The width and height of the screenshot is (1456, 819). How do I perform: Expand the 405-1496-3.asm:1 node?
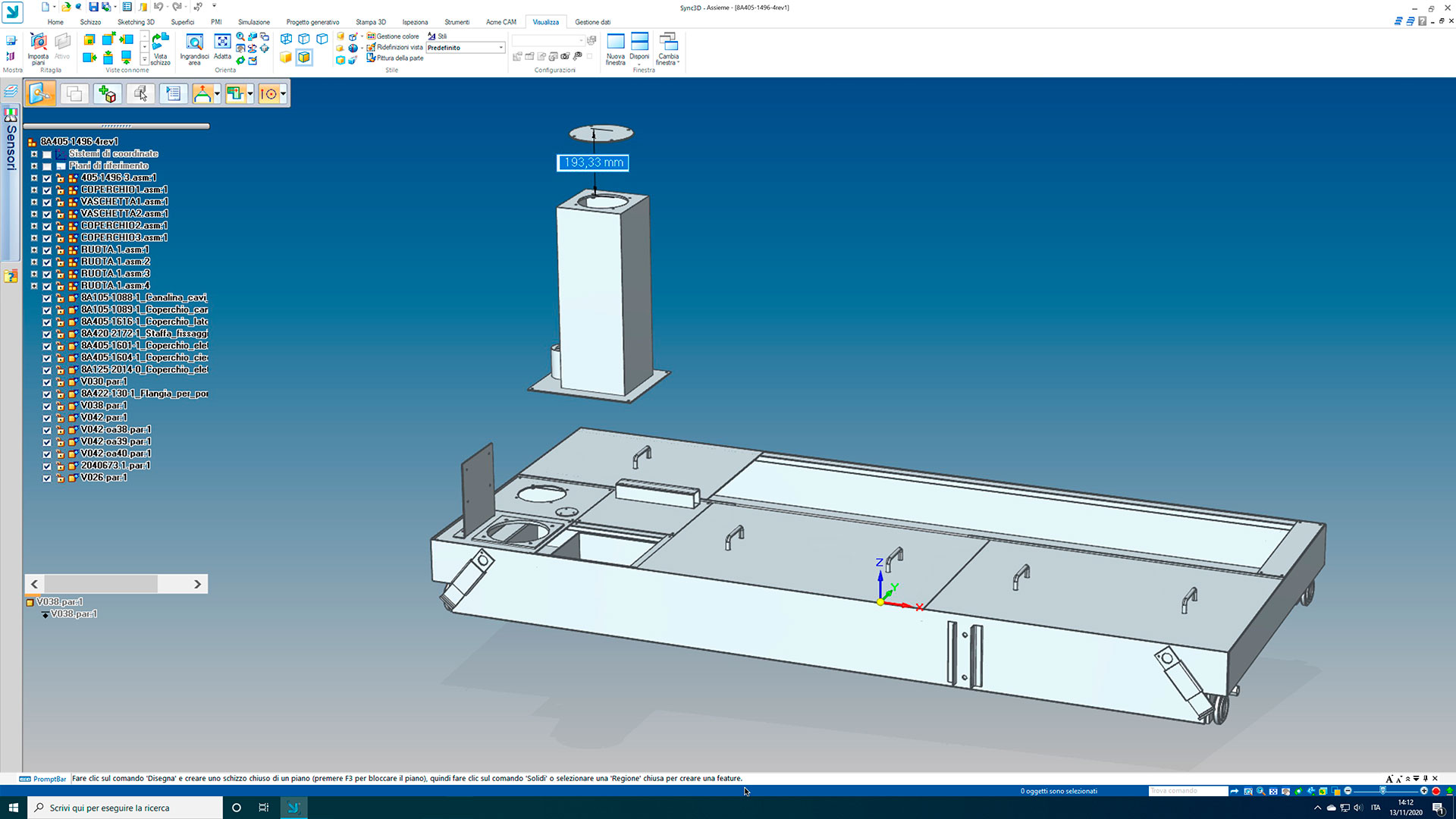pos(34,178)
